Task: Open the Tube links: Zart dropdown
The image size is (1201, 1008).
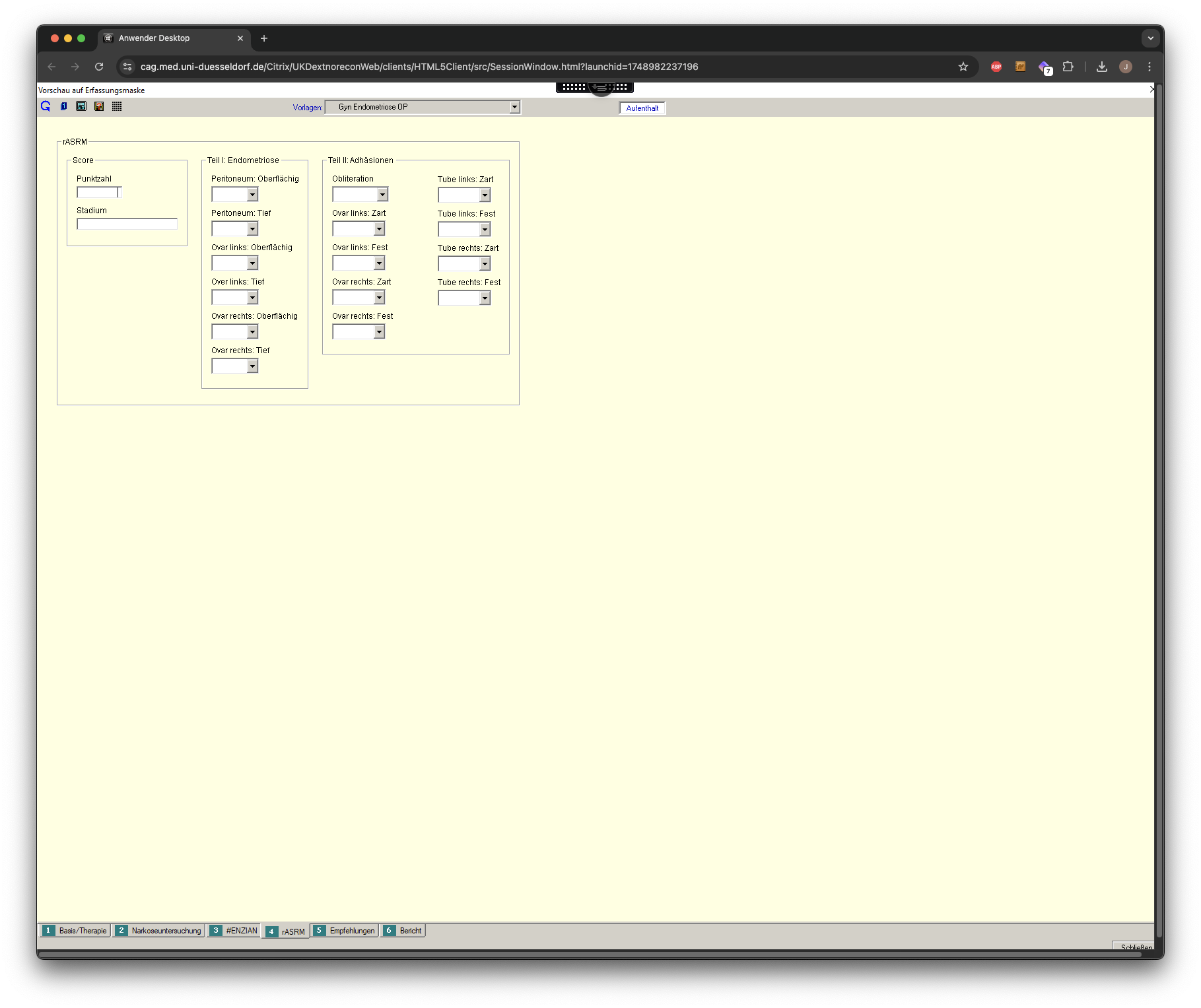Action: click(485, 195)
